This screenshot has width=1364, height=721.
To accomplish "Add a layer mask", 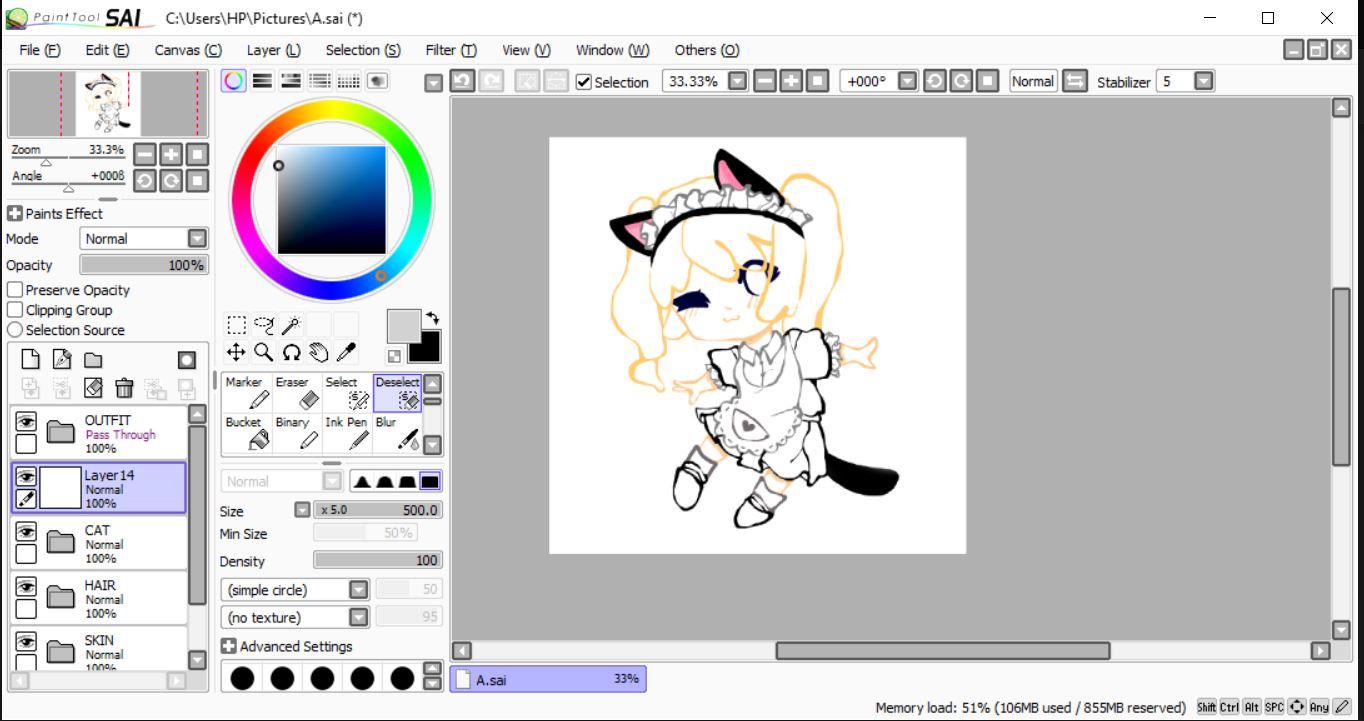I will click(x=187, y=360).
